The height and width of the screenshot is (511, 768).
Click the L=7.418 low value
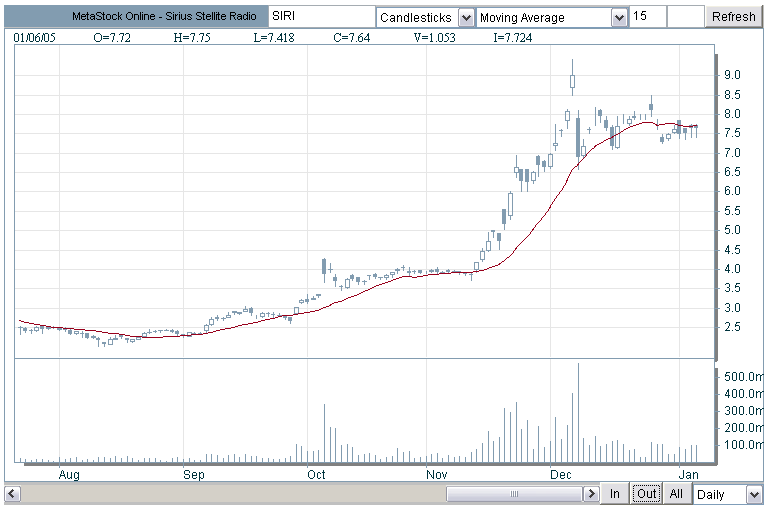[274, 38]
